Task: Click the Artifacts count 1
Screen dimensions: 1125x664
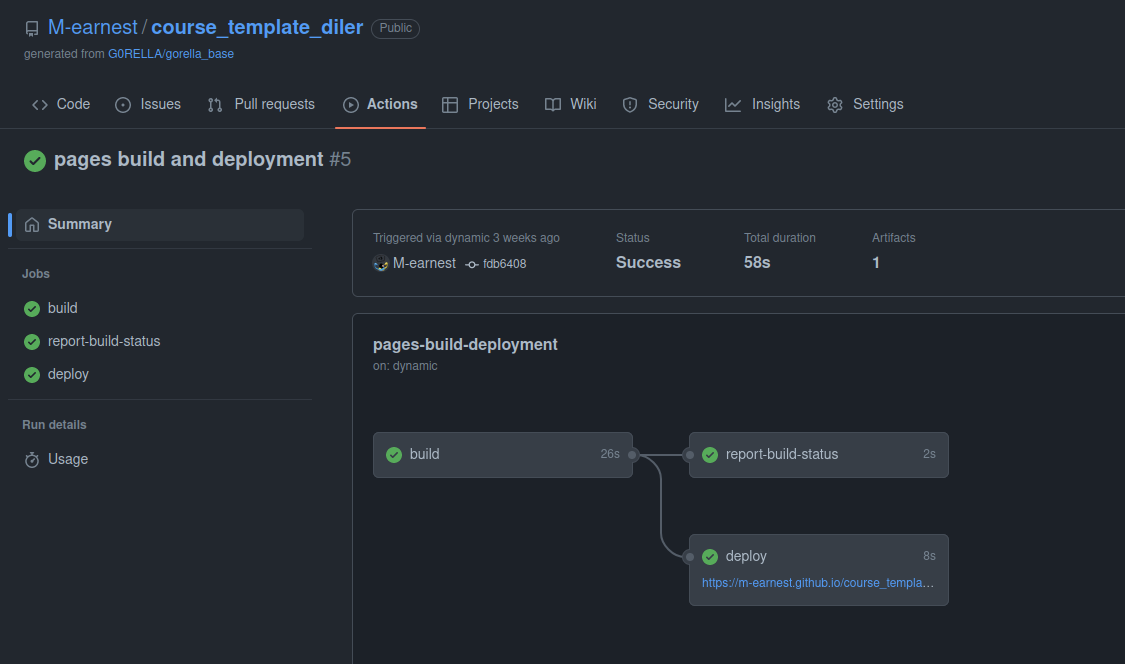Action: click(876, 263)
